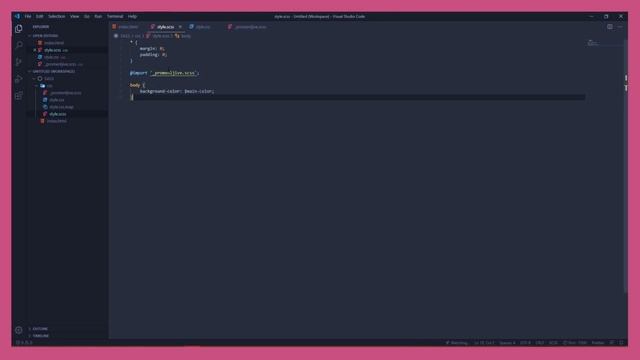
Task: Switch to the index.html editor tab
Action: 127,27
